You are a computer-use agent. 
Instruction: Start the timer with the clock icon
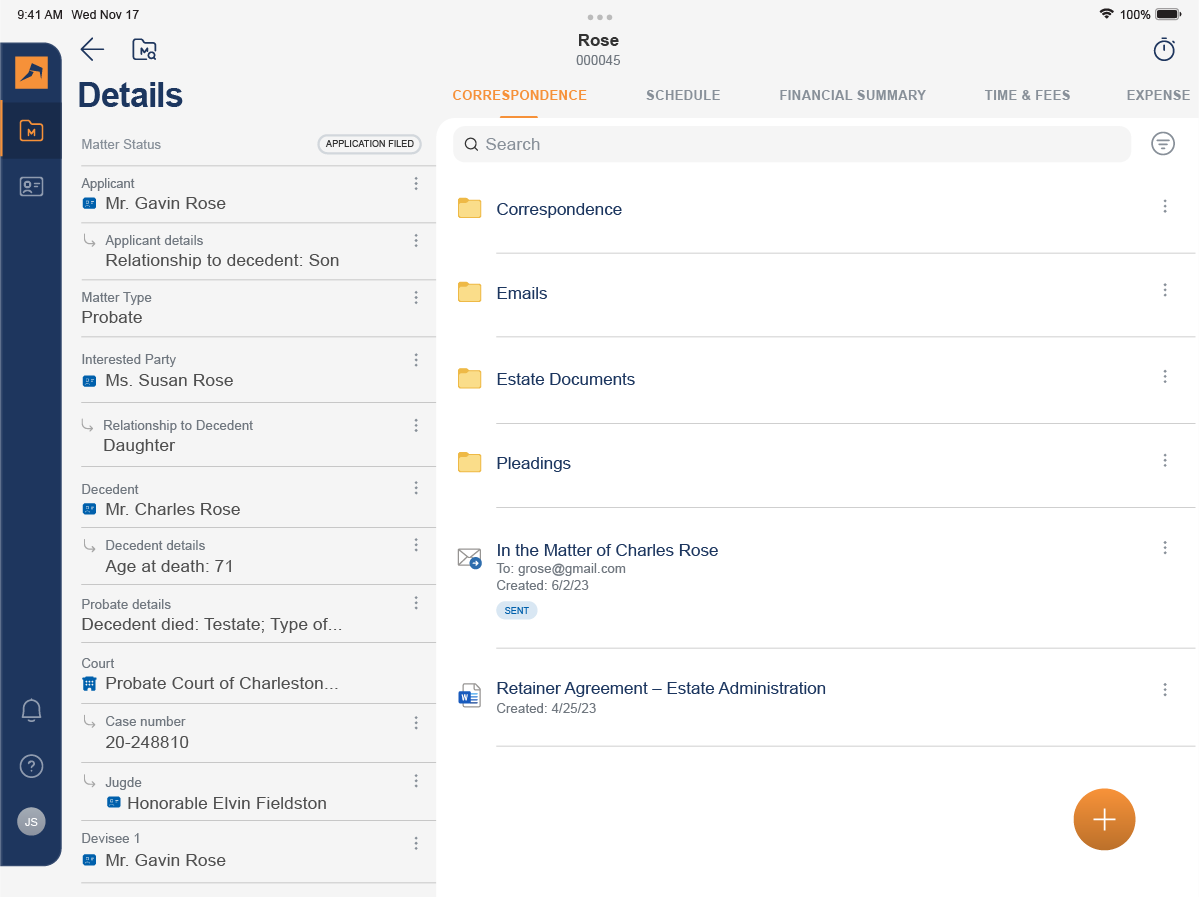(x=1163, y=49)
